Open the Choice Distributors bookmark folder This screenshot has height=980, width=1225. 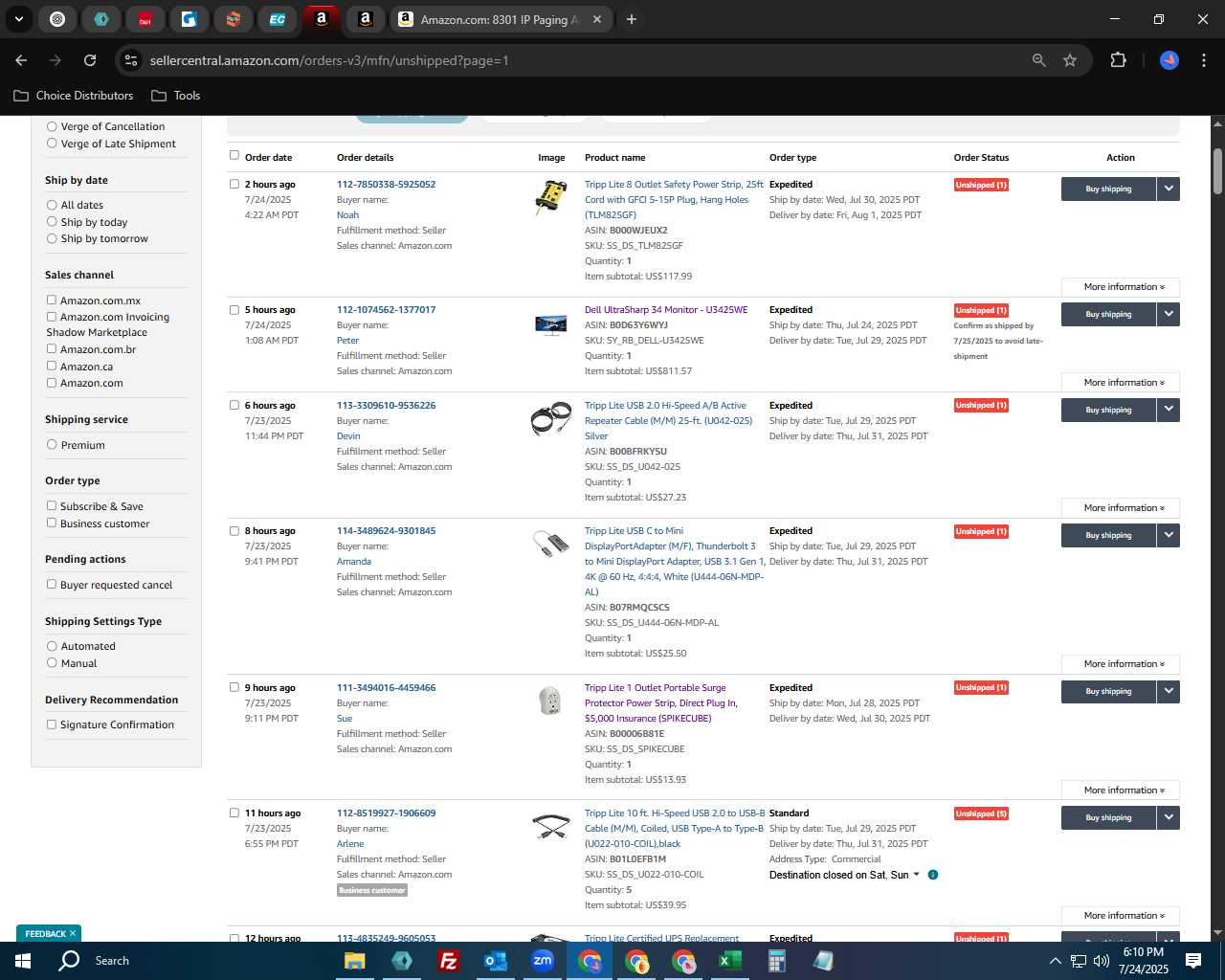74,96
